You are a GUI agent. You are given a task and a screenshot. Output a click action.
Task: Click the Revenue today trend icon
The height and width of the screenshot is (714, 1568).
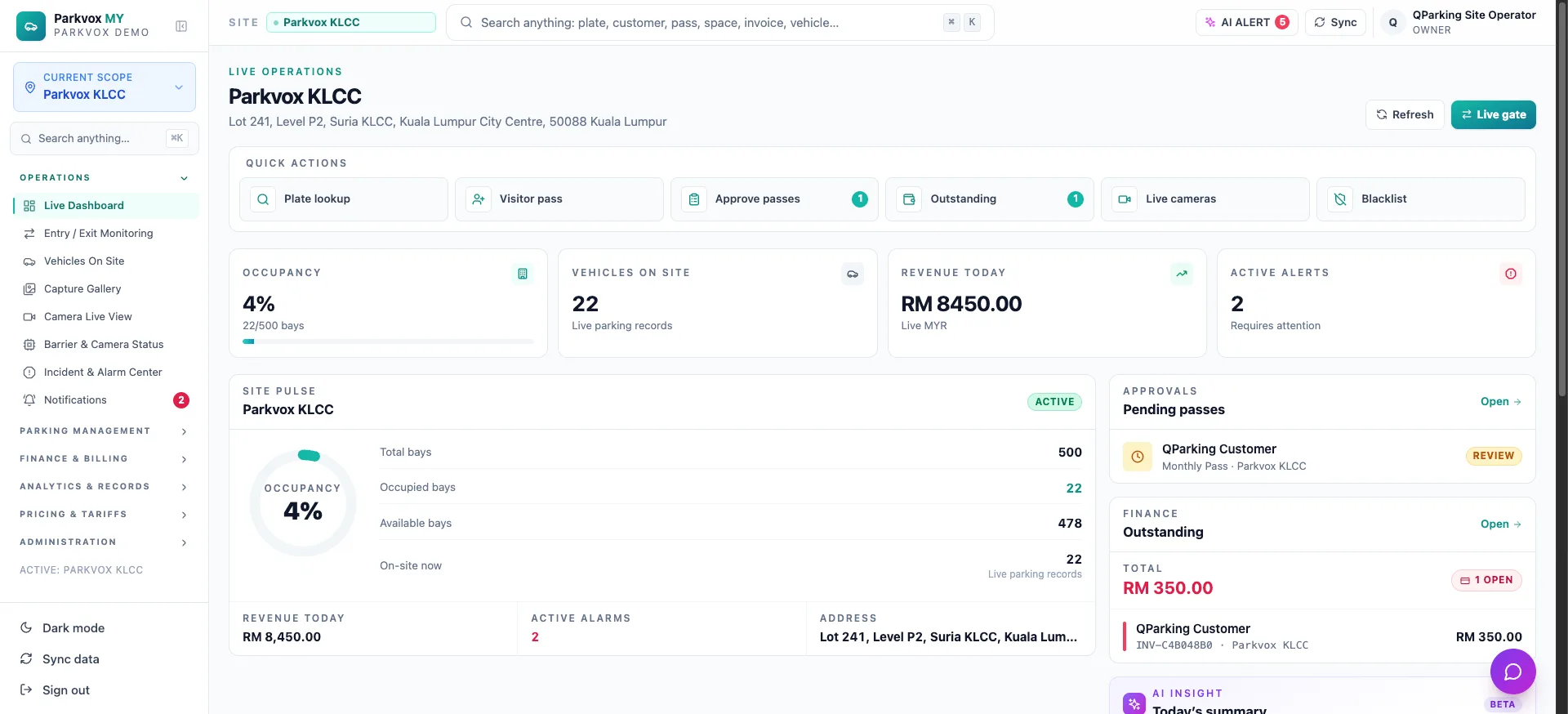(1182, 274)
